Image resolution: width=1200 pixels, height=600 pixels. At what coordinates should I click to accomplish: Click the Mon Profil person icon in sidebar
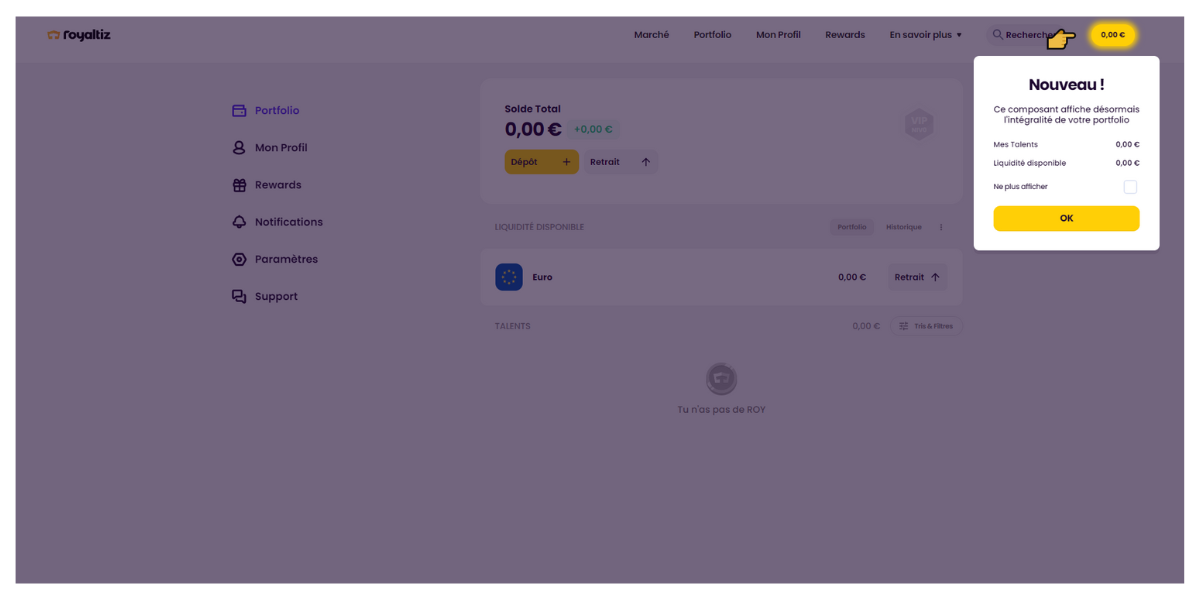239,148
